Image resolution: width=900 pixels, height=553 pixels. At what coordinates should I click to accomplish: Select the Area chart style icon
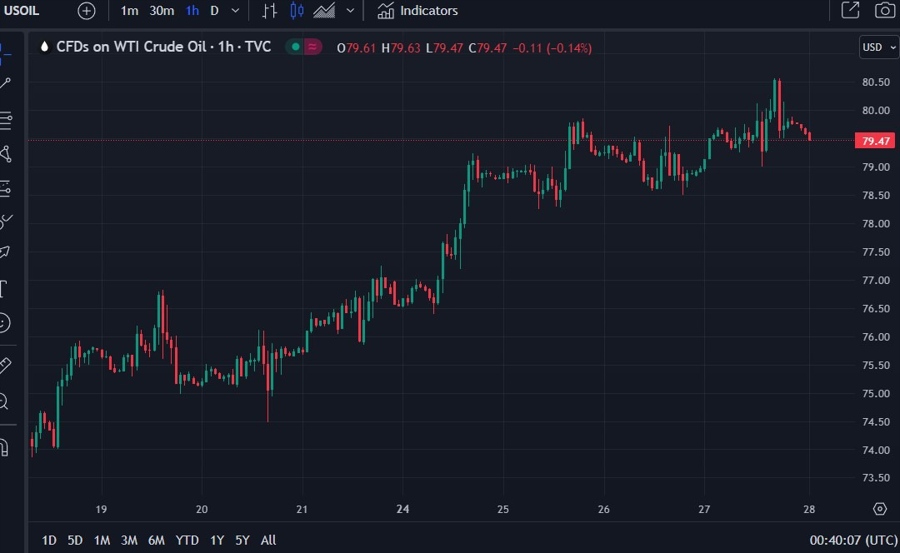click(324, 10)
